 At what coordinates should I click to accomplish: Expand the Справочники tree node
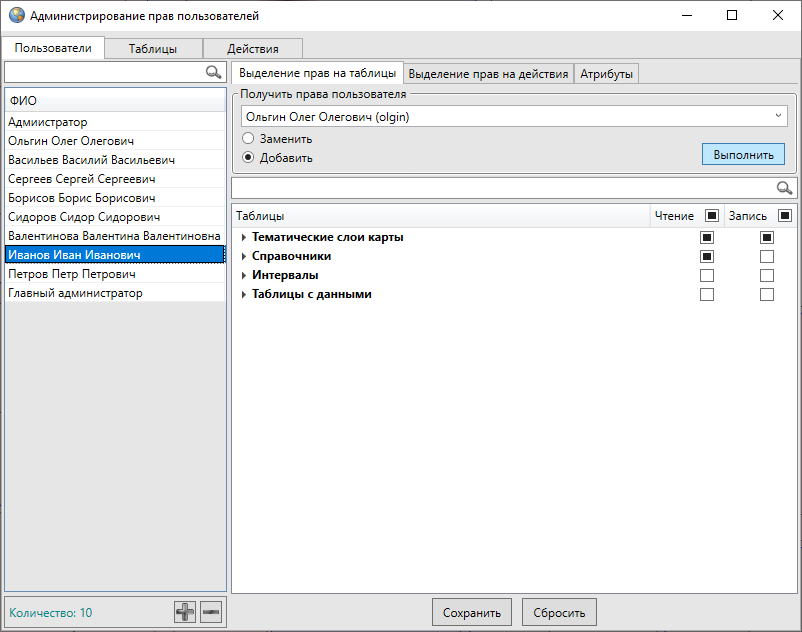coord(243,257)
